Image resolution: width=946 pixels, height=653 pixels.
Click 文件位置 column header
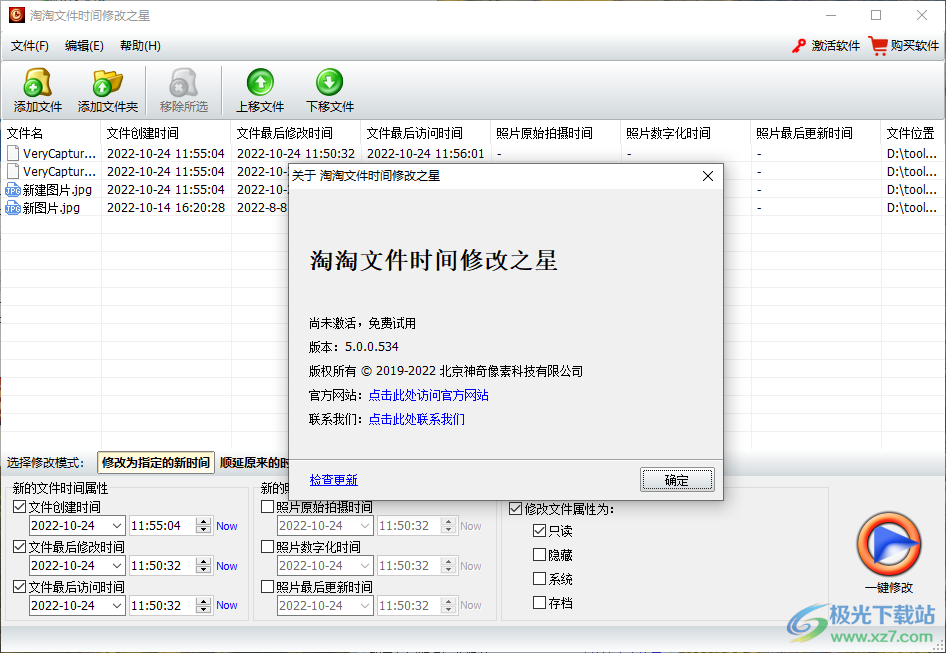[912, 133]
